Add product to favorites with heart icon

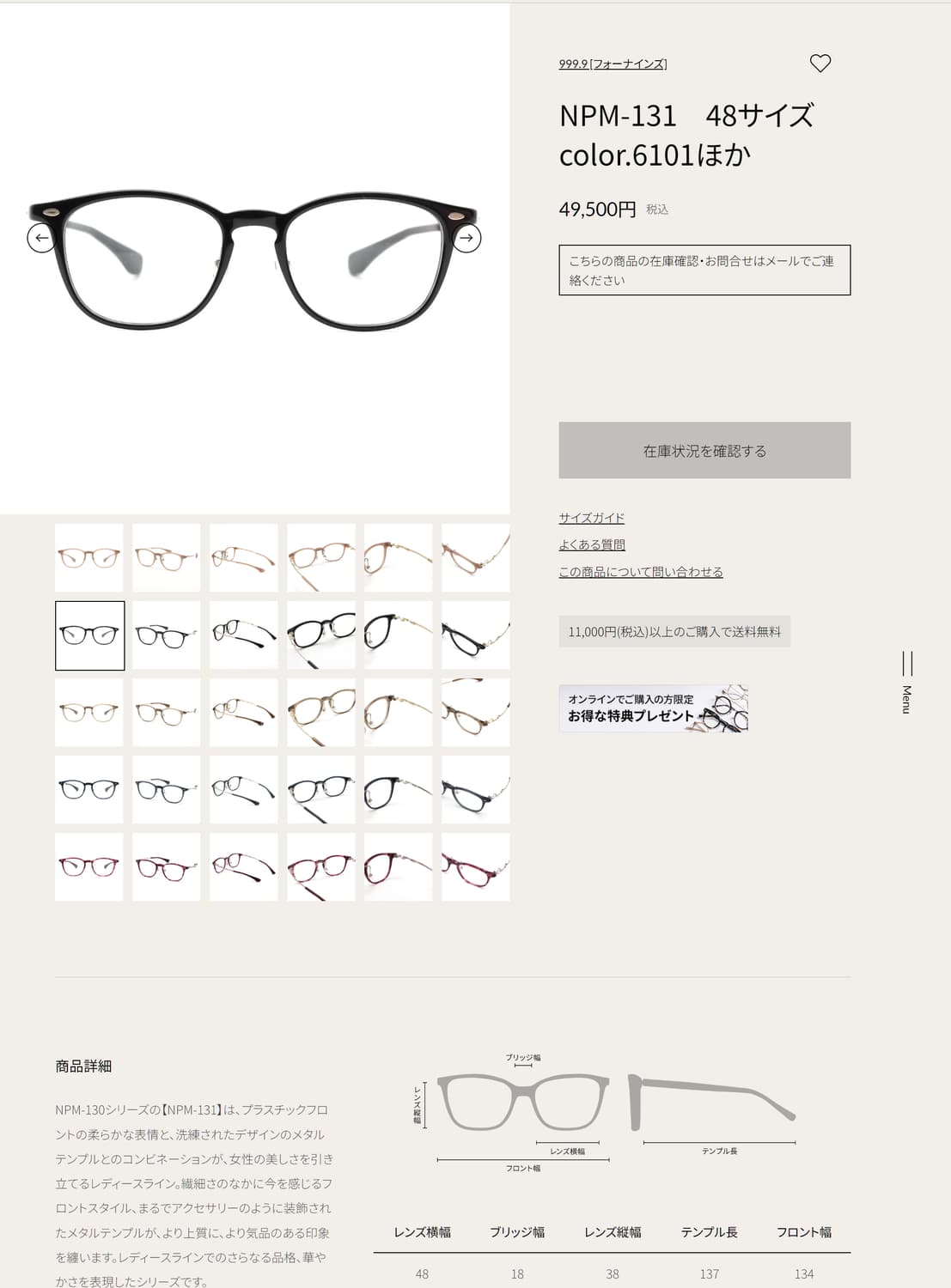(x=820, y=63)
